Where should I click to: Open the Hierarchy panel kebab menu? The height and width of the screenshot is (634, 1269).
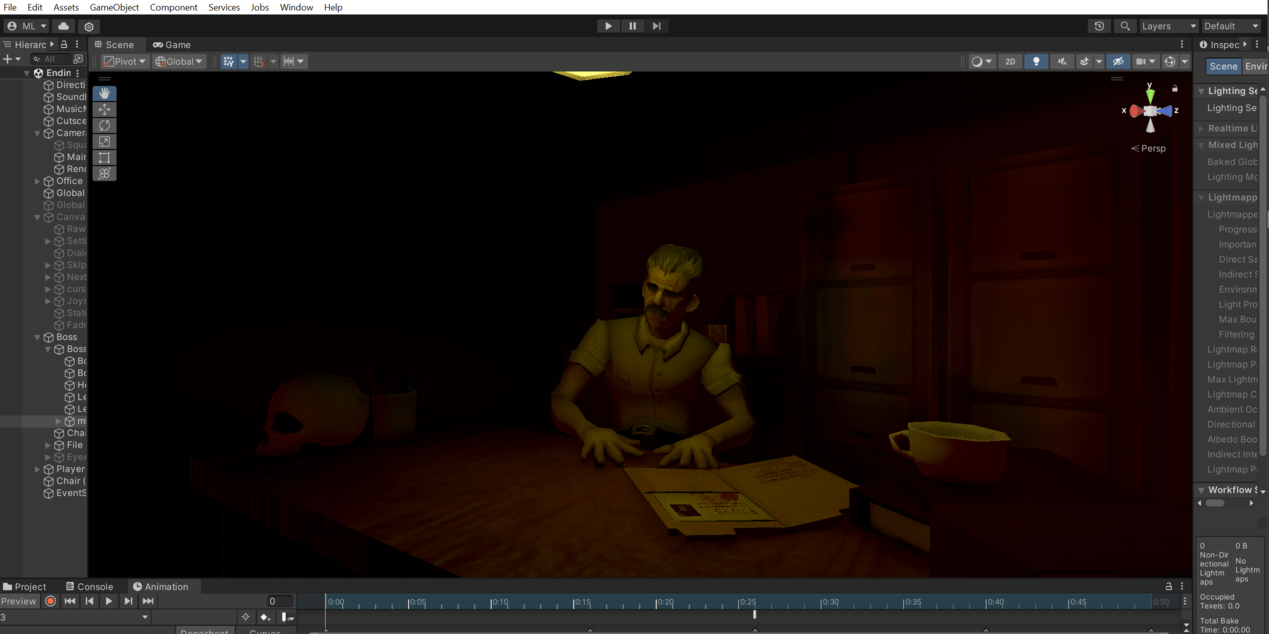pyautogui.click(x=77, y=44)
